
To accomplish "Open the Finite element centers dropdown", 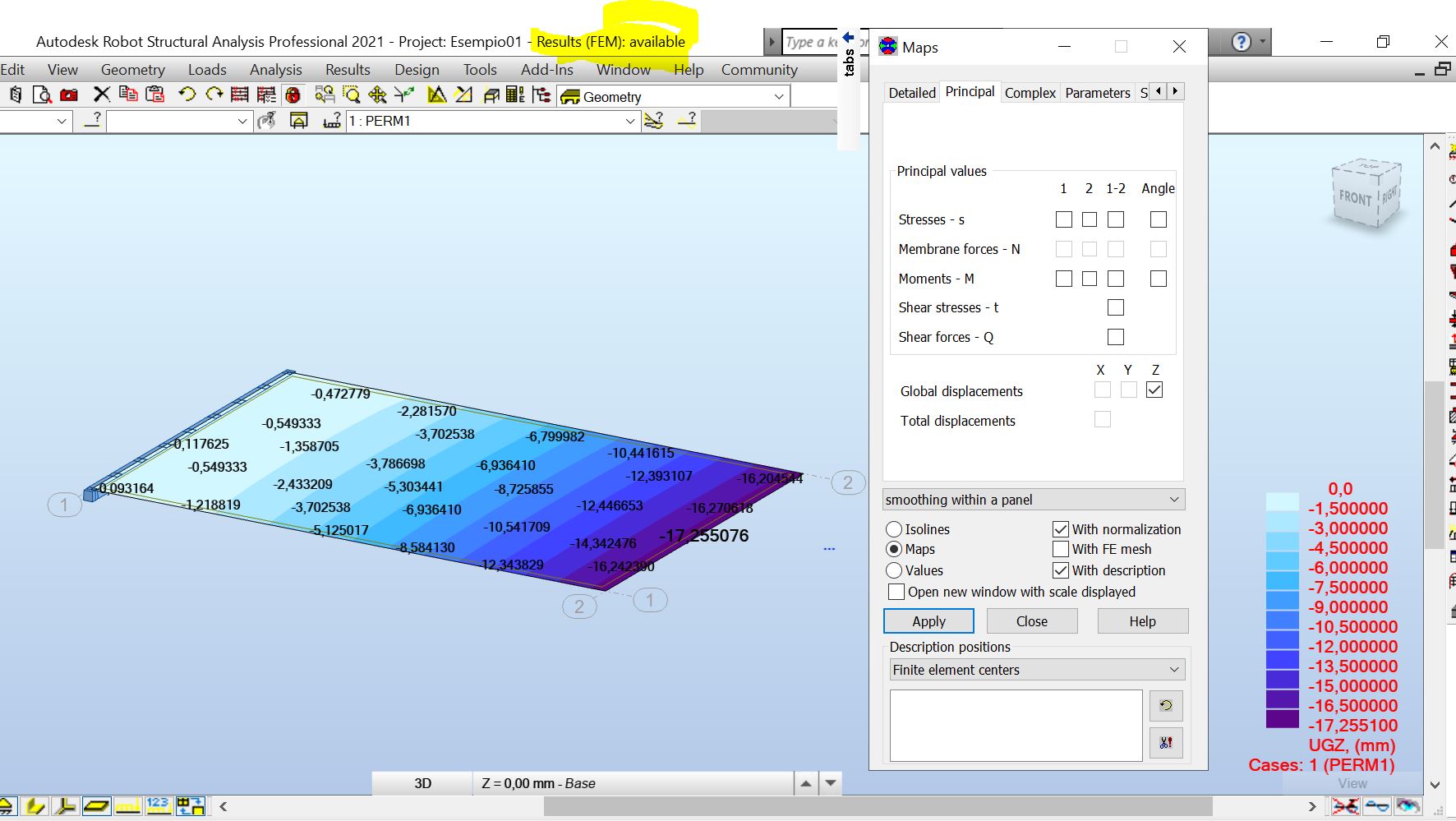I will (x=1175, y=669).
